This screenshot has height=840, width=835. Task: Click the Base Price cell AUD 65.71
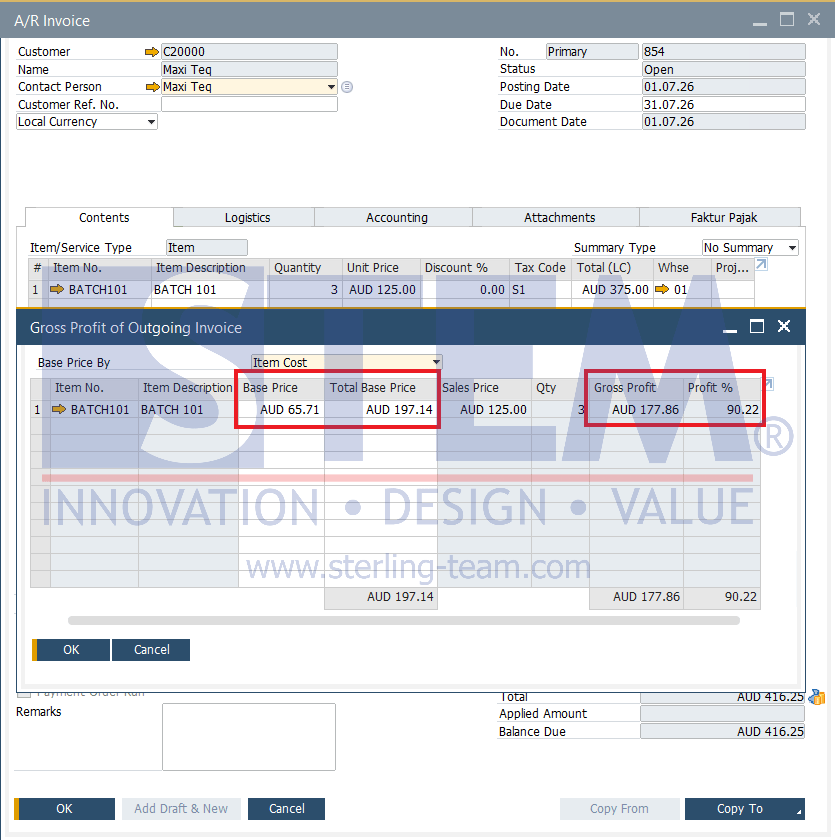pyautogui.click(x=281, y=410)
